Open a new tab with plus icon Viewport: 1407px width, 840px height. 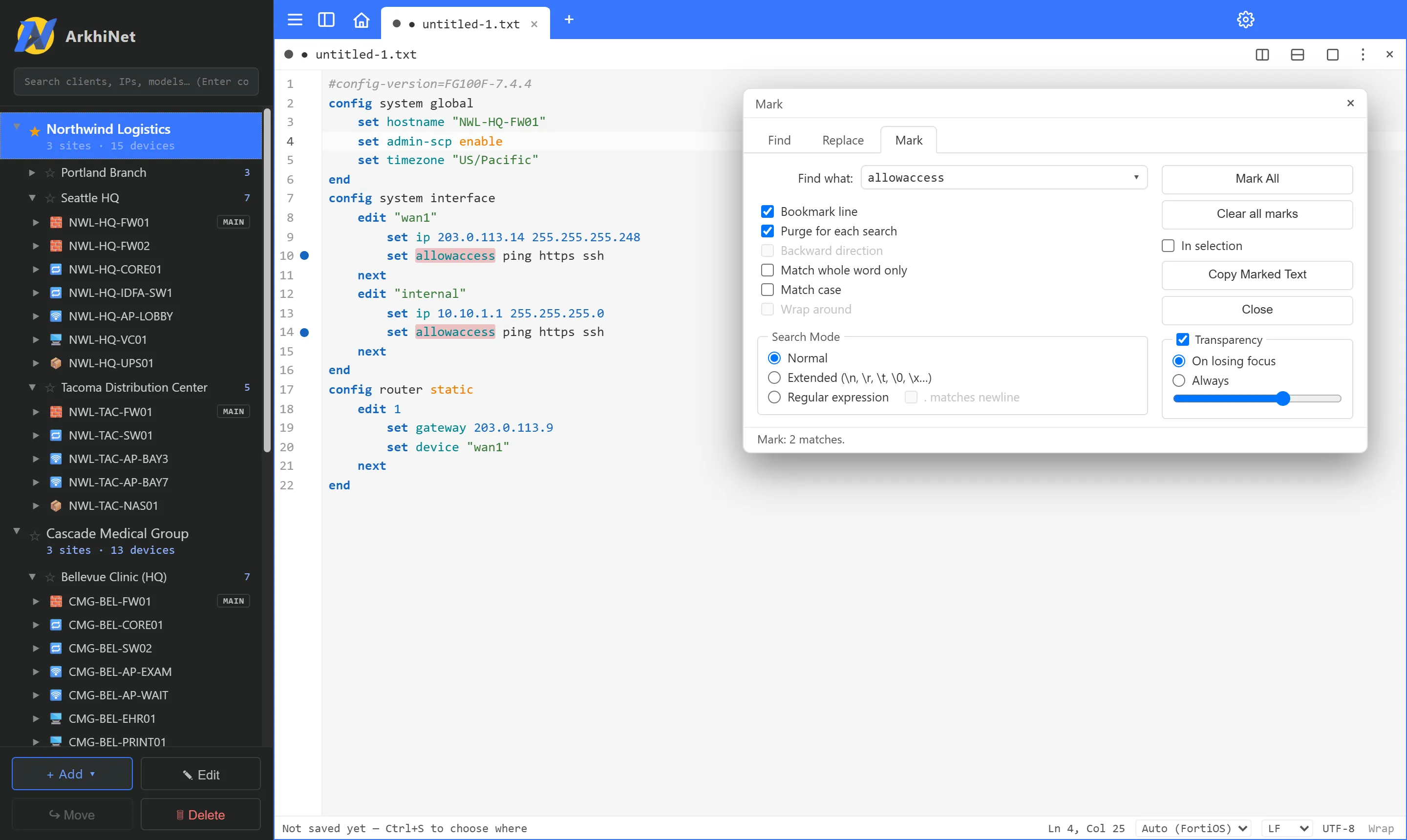coord(569,20)
